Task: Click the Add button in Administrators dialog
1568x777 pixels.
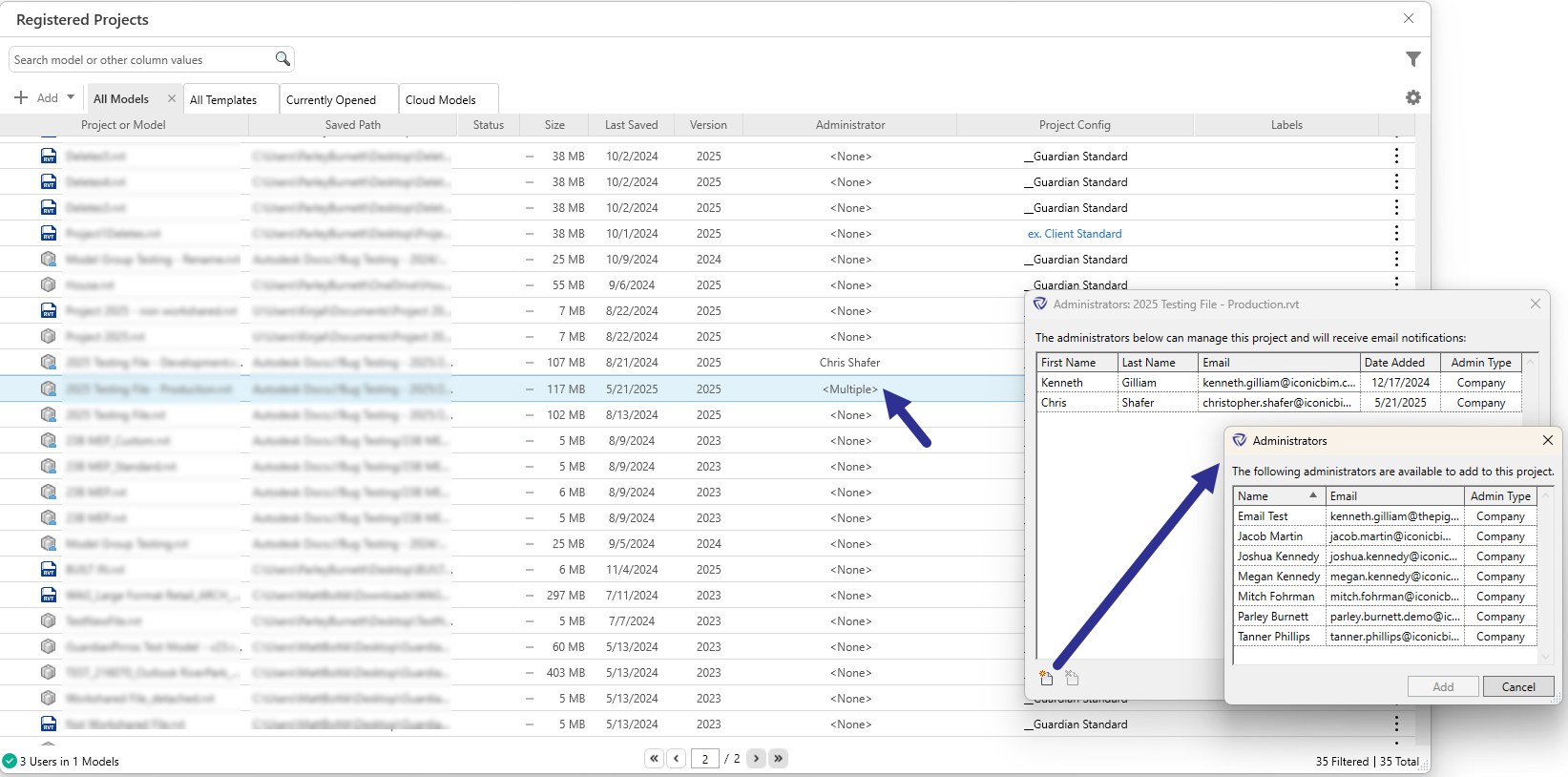Action: (x=1443, y=686)
